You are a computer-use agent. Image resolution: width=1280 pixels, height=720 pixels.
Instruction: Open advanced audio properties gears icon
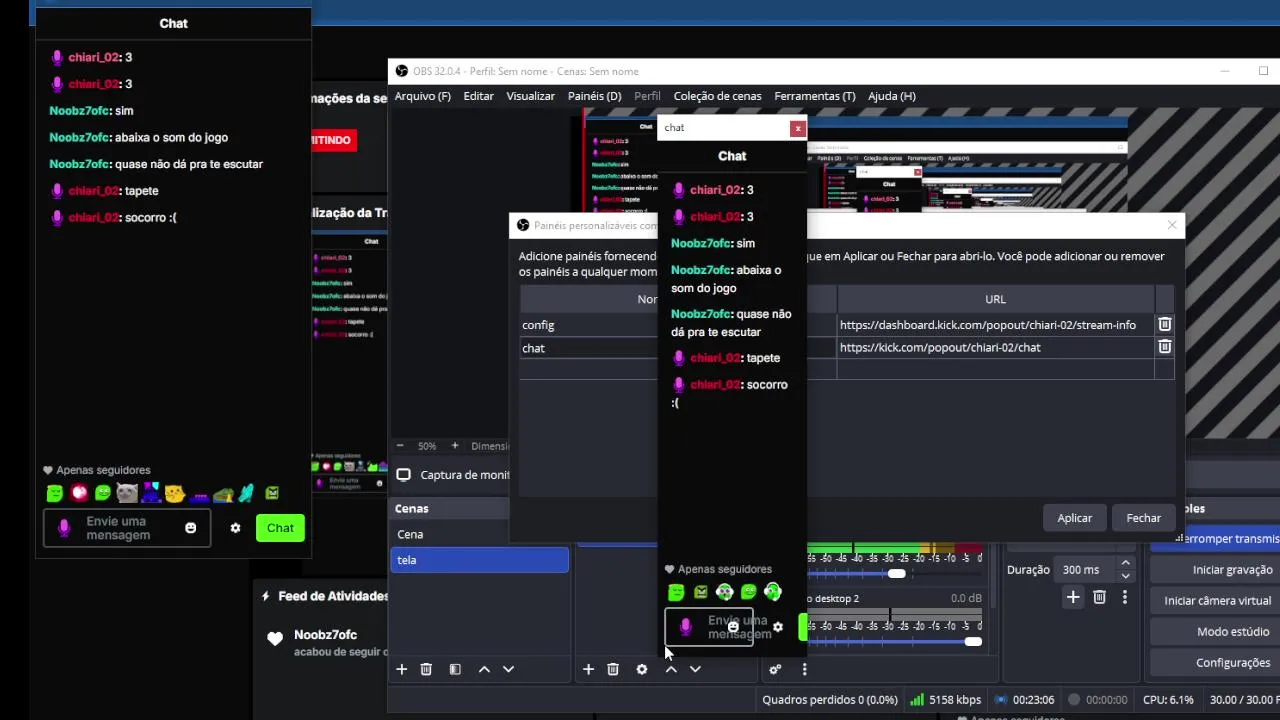click(x=775, y=669)
